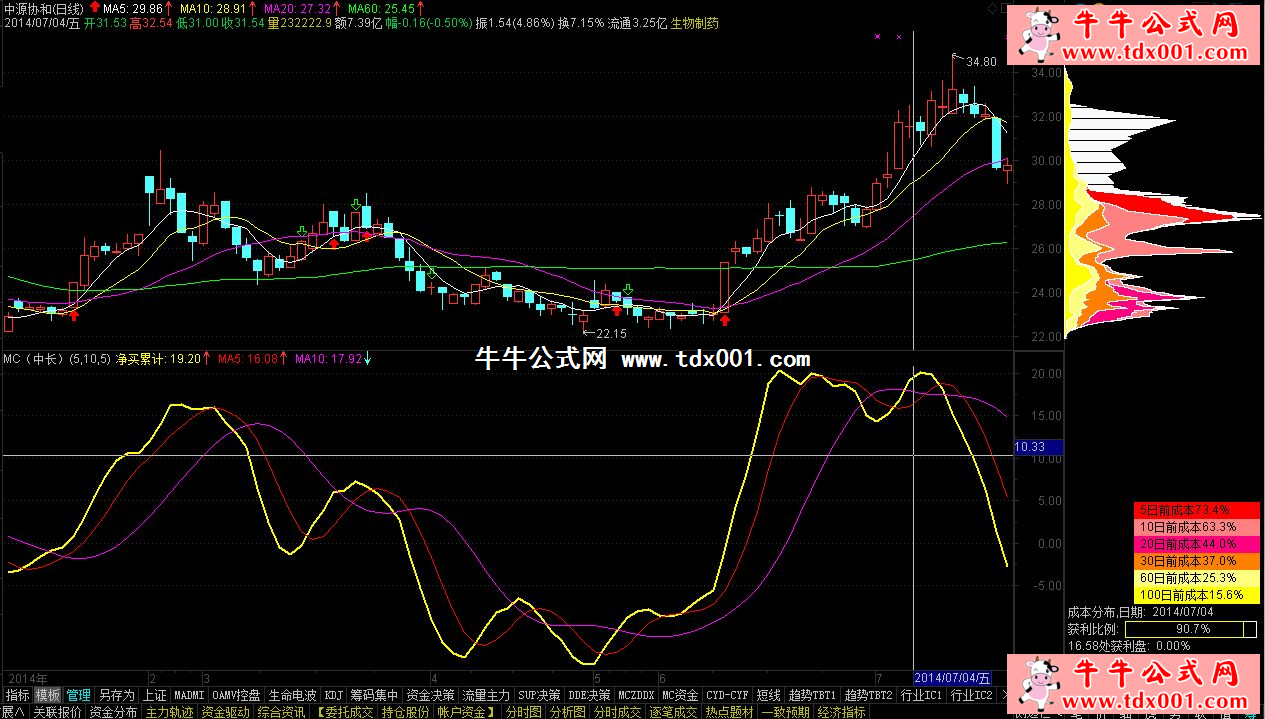
Task: Click the cow mascot logo at top right
Action: (x=1038, y=33)
